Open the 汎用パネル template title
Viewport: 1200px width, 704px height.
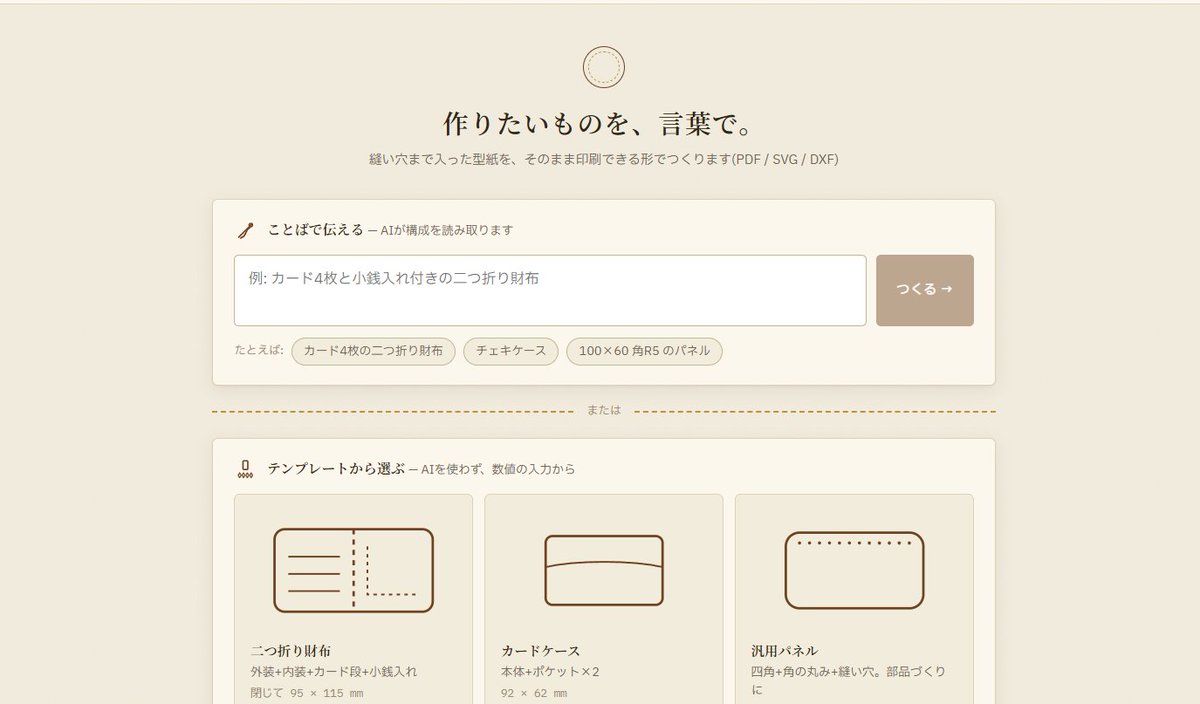785,650
